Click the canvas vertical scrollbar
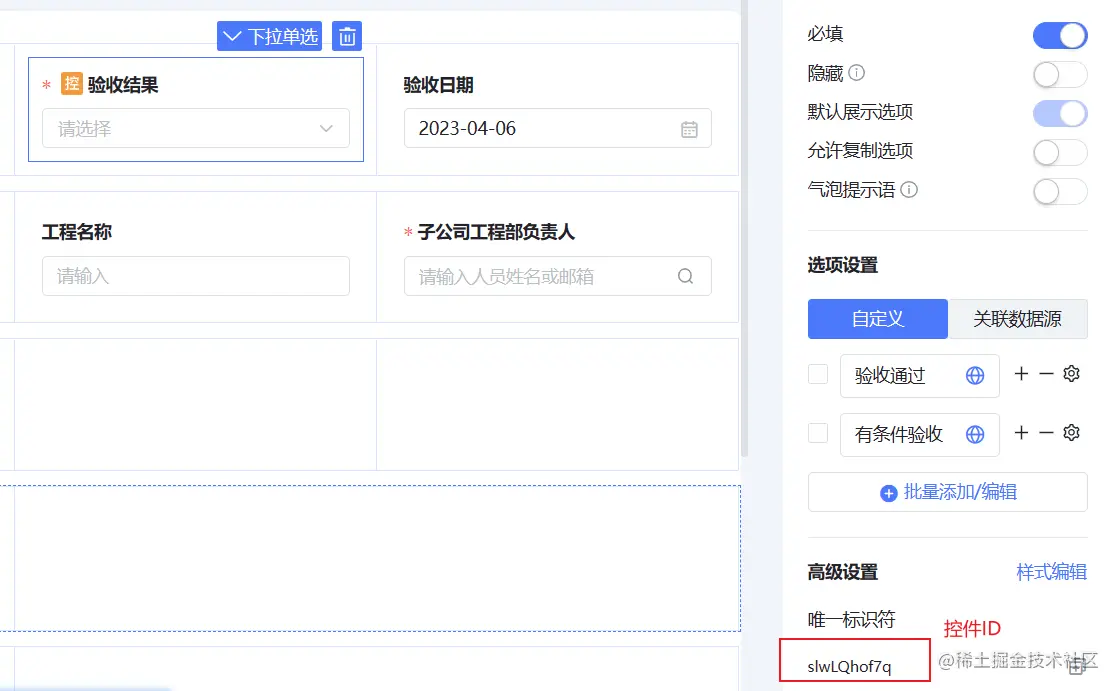The image size is (1119, 691). pyautogui.click(x=744, y=228)
